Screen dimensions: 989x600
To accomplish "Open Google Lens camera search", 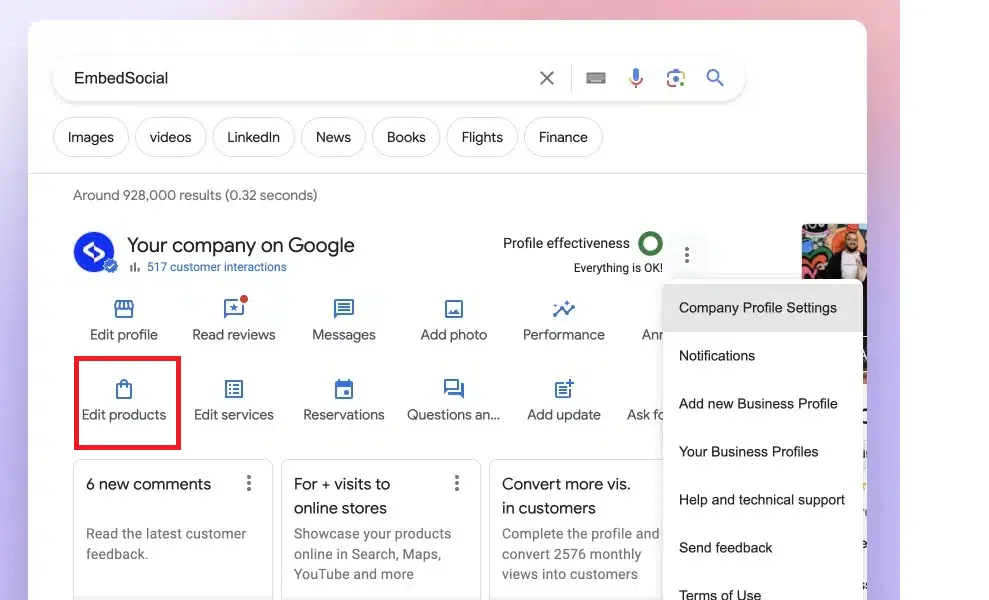I will [676, 78].
